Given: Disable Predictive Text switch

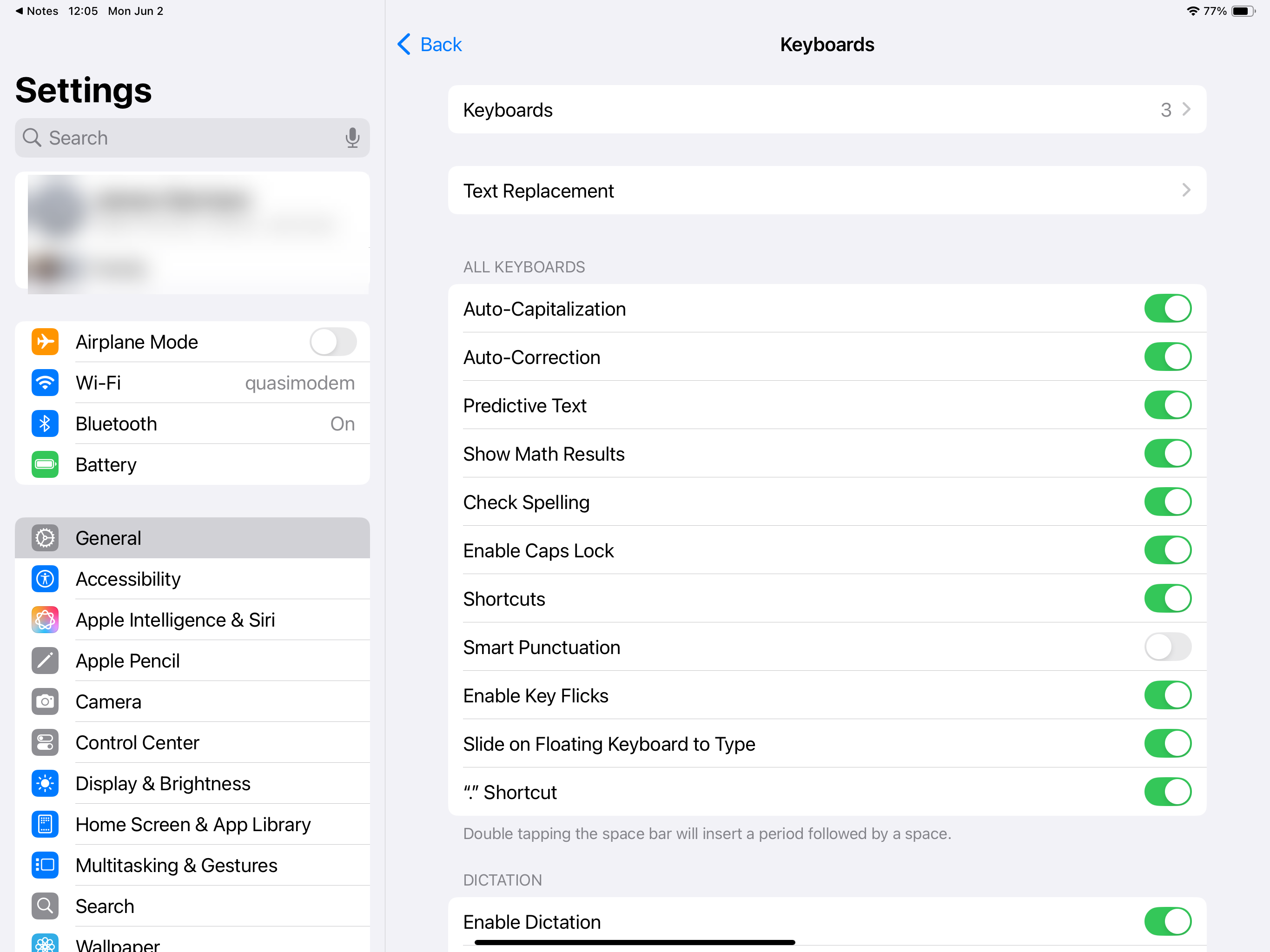Looking at the screenshot, I should point(1167,405).
